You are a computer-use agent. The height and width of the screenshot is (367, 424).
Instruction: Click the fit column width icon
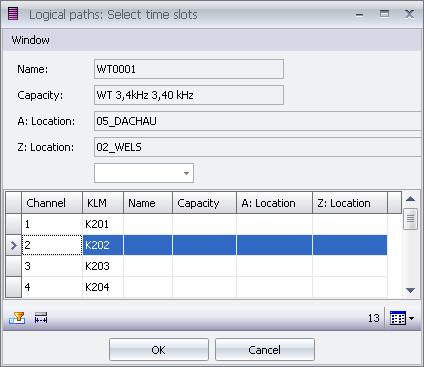(41, 318)
